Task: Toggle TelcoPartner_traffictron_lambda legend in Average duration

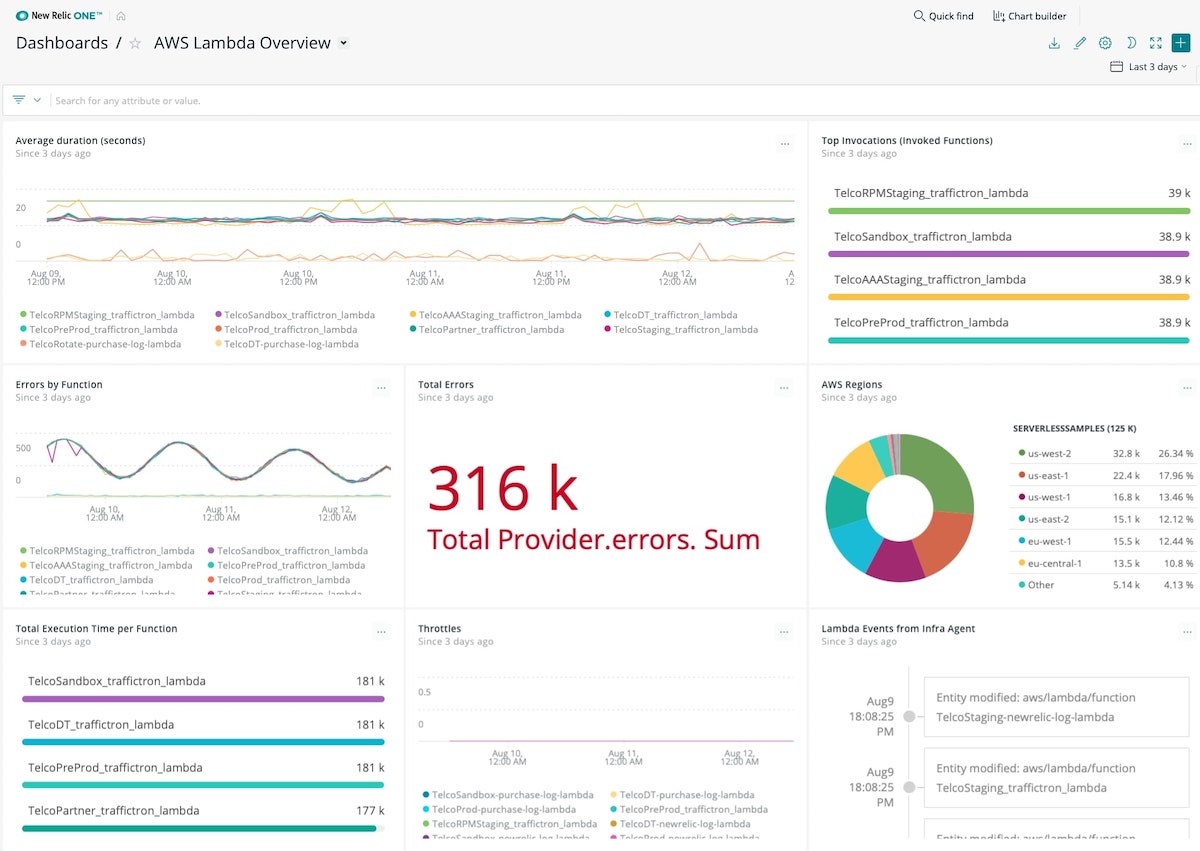Action: 486,329
